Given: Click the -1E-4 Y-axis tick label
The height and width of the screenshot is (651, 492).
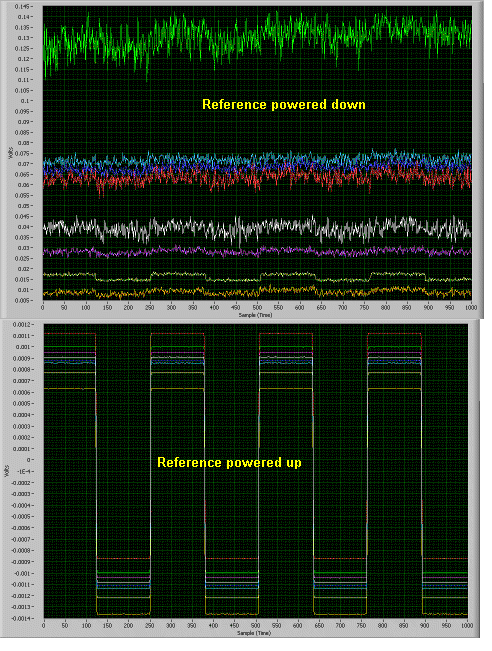Looking at the screenshot, I should pyautogui.click(x=23, y=472).
